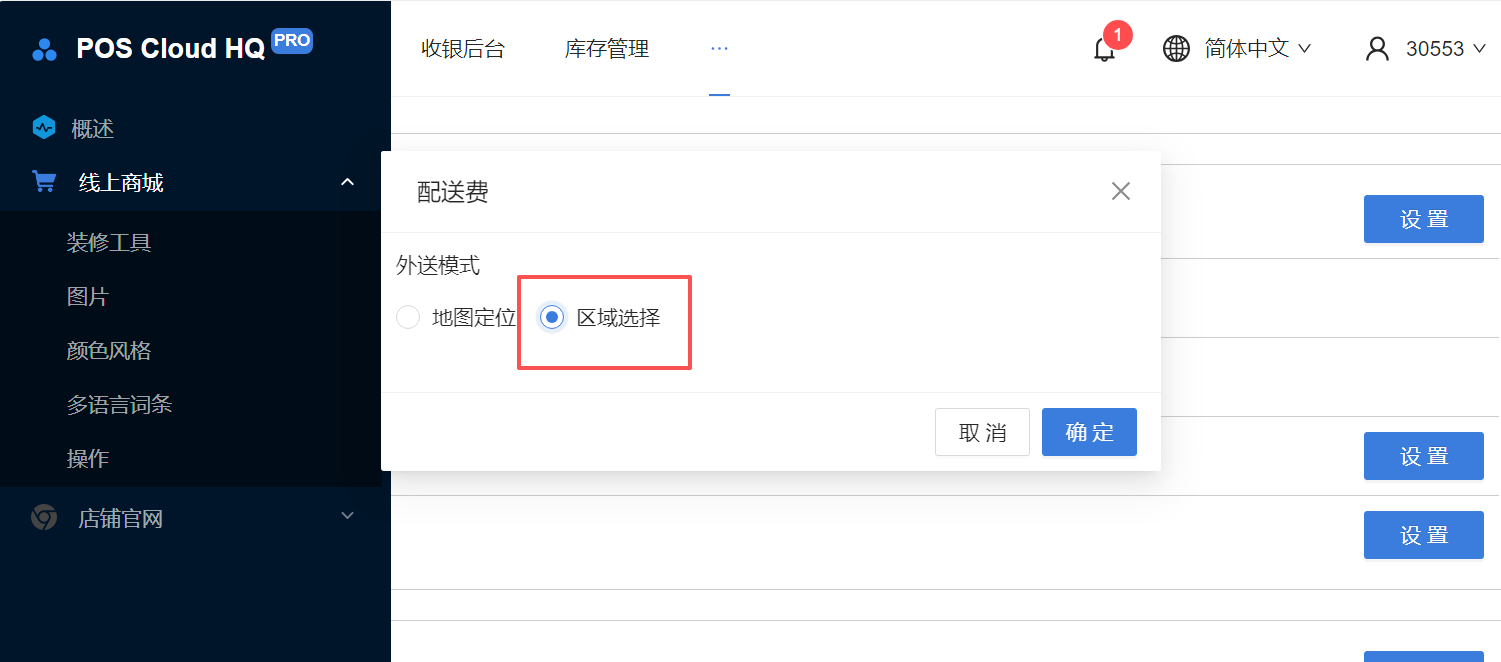Viewport: 1501px width, 662px height.
Task: Expand the 店铺官网 menu chevron
Action: click(x=348, y=516)
